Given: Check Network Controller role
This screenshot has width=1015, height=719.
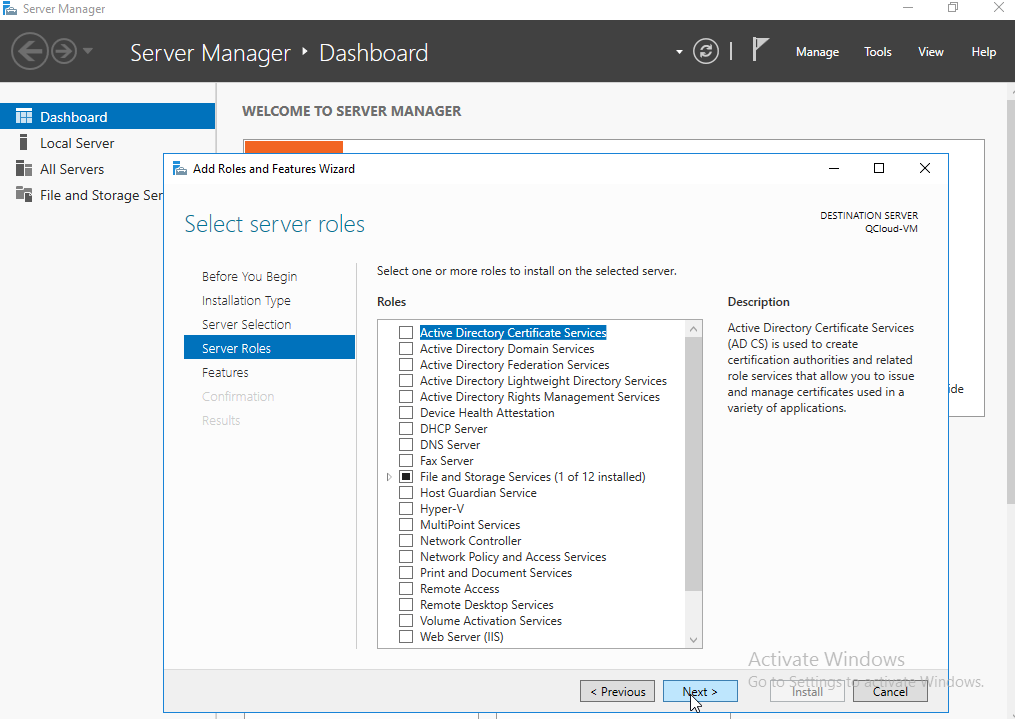Looking at the screenshot, I should (406, 540).
